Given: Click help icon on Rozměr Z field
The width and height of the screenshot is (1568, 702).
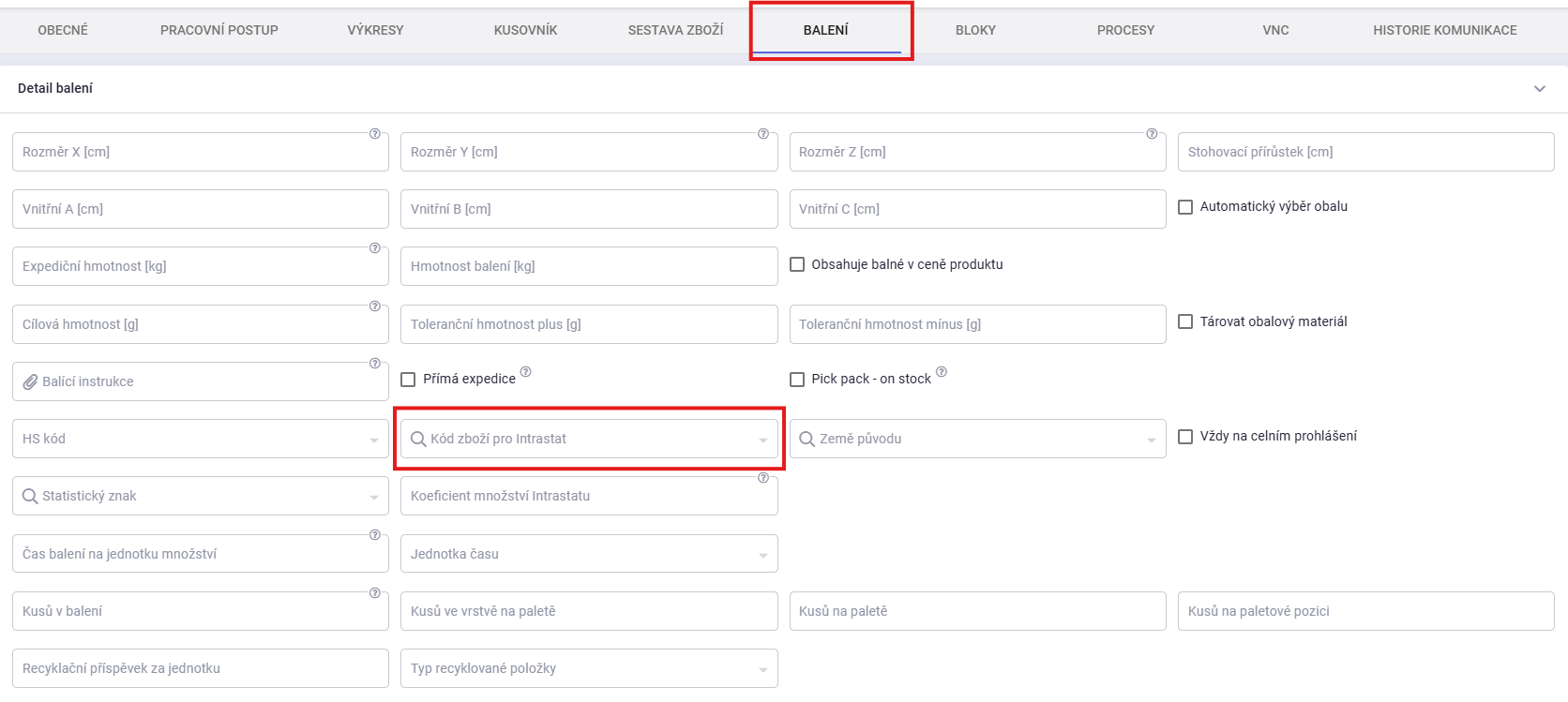Looking at the screenshot, I should 1152,134.
